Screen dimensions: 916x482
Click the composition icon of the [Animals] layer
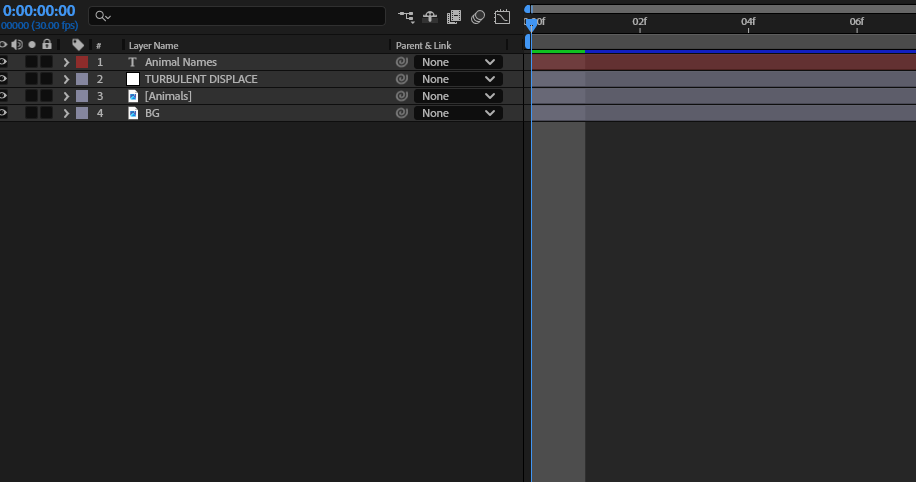133,96
